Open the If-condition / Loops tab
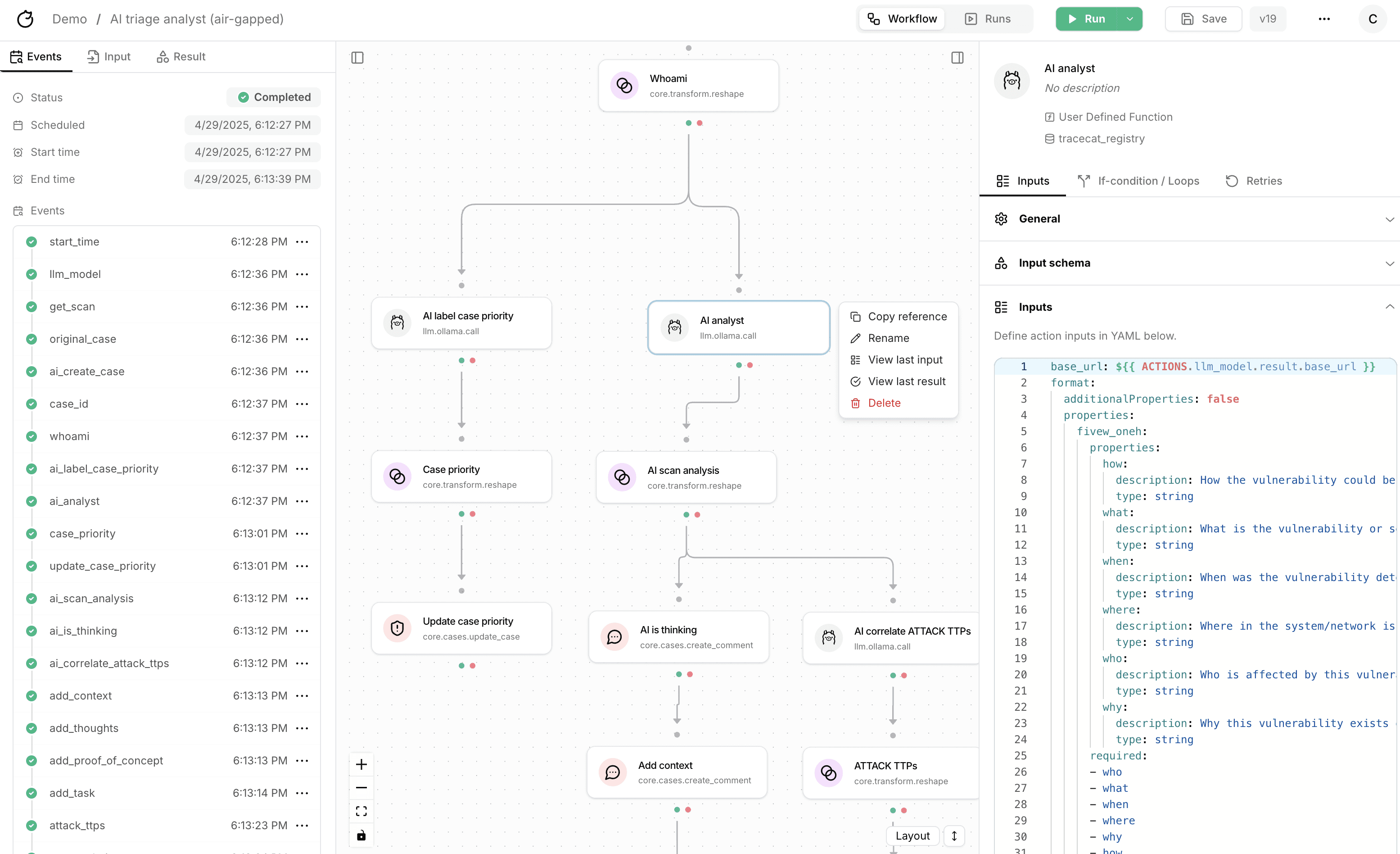The image size is (1400, 854). coord(1138,181)
